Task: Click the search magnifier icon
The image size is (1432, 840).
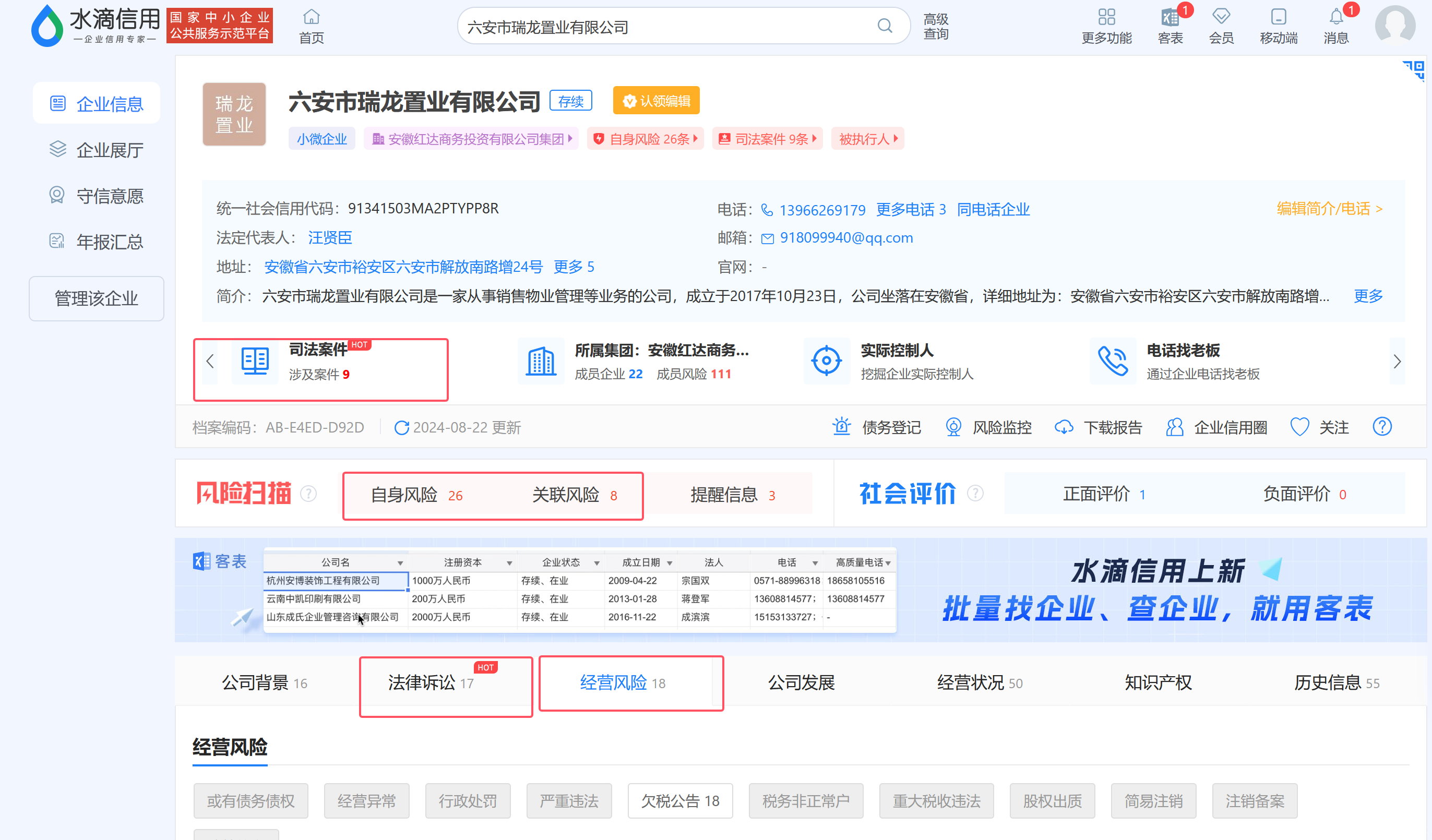Action: pos(884,26)
